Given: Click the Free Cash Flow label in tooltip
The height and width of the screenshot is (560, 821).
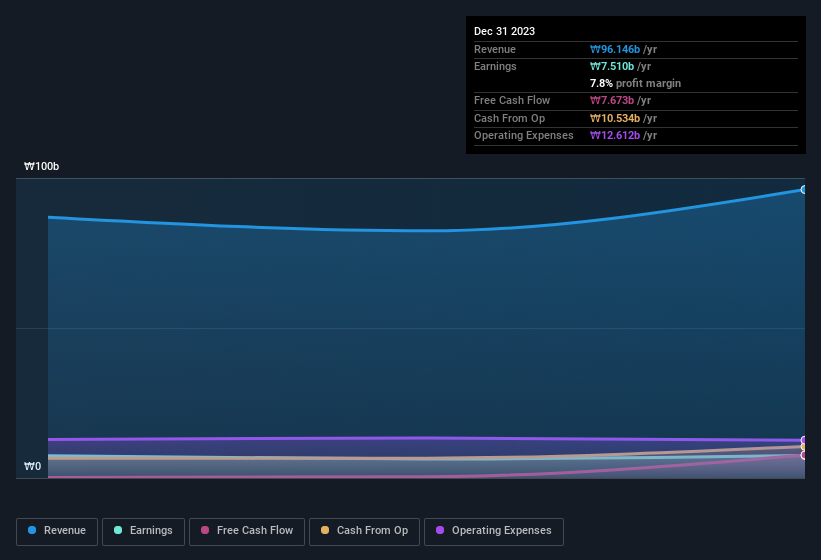Looking at the screenshot, I should pyautogui.click(x=512, y=100).
